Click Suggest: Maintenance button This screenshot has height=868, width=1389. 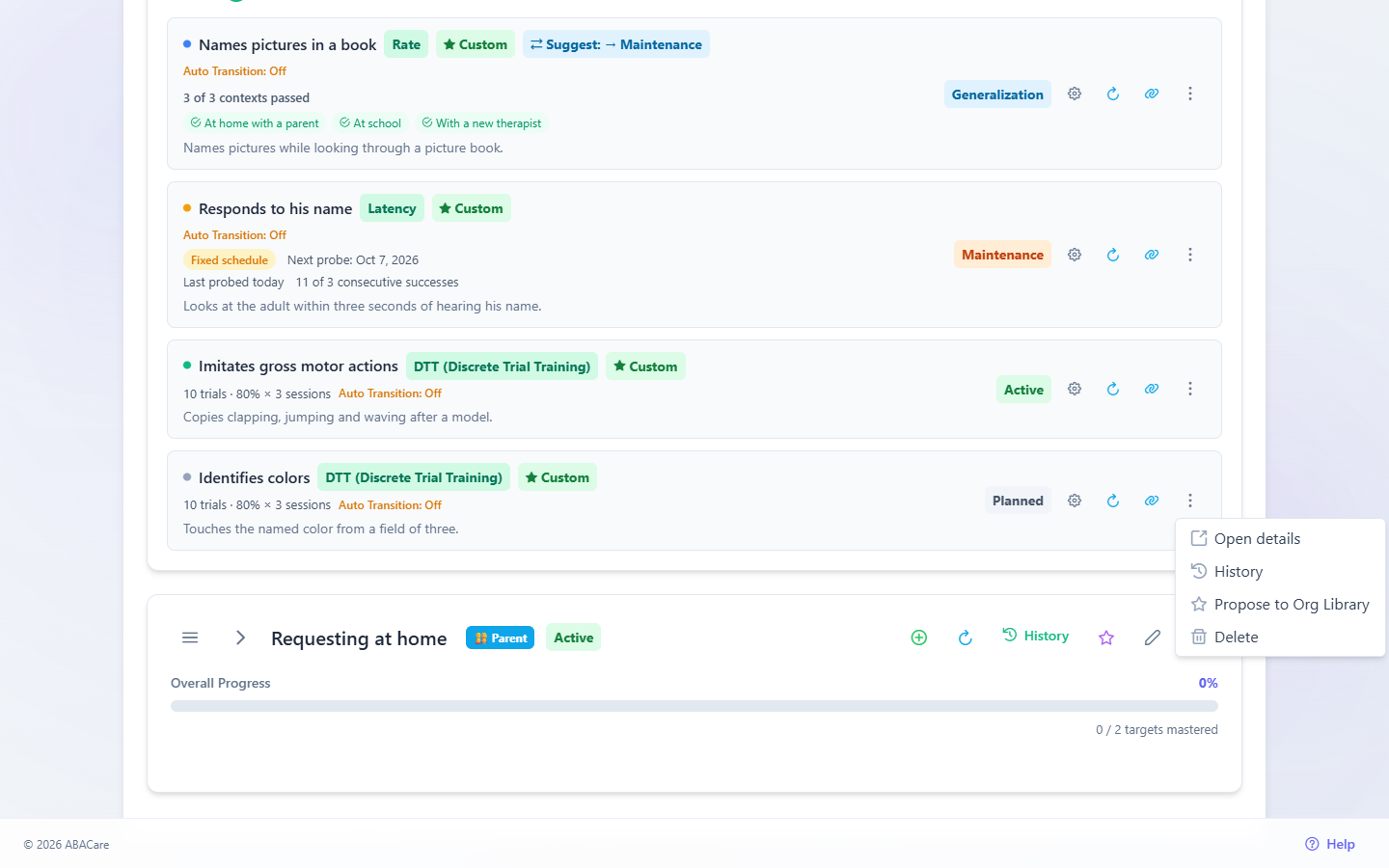tap(616, 44)
